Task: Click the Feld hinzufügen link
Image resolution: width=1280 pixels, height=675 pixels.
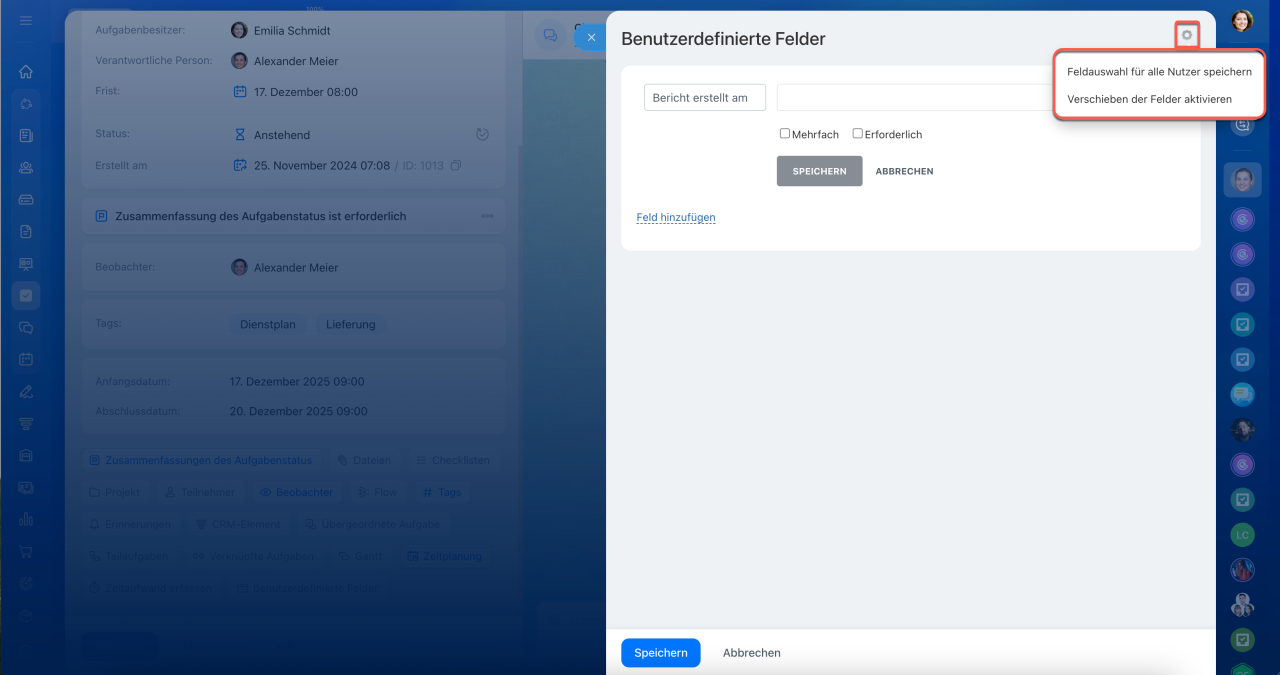Action: (x=676, y=217)
